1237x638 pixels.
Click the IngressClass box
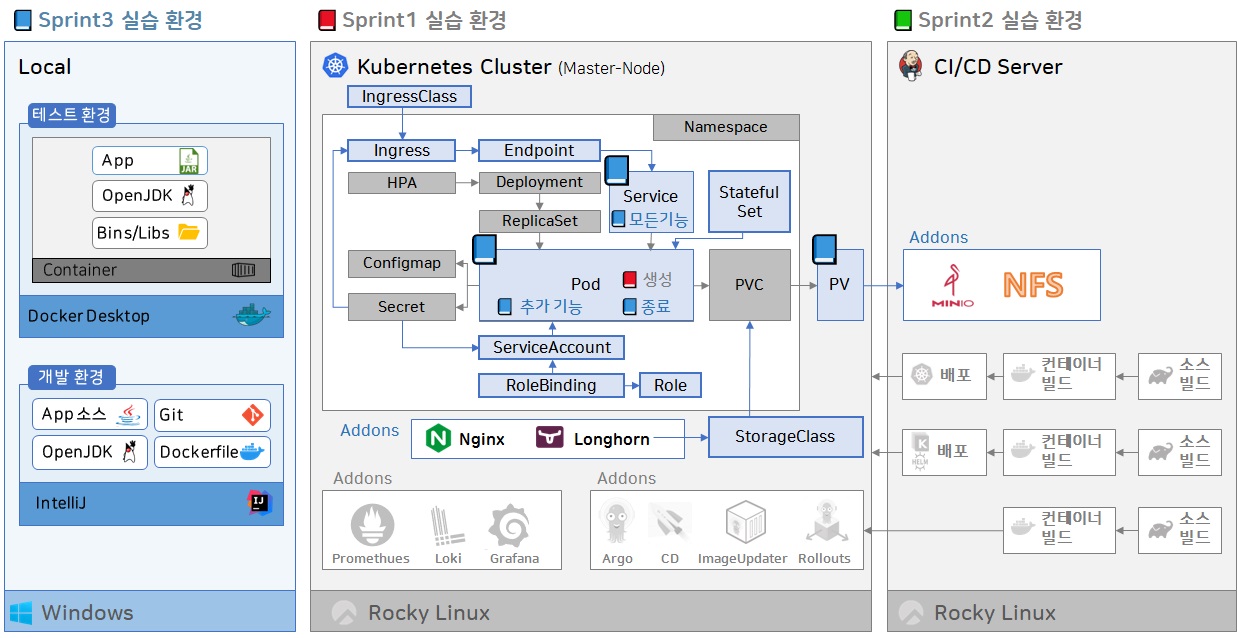(x=408, y=96)
